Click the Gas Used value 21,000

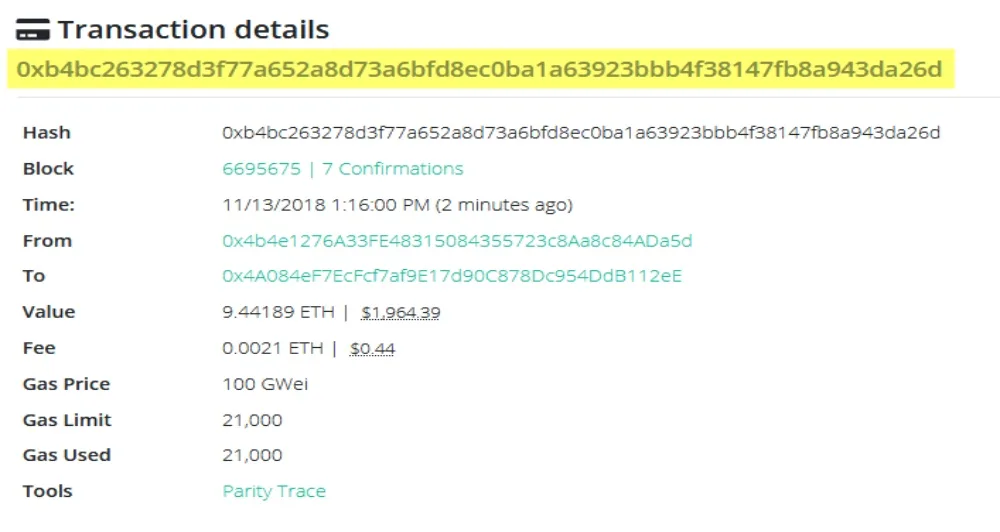coord(252,455)
